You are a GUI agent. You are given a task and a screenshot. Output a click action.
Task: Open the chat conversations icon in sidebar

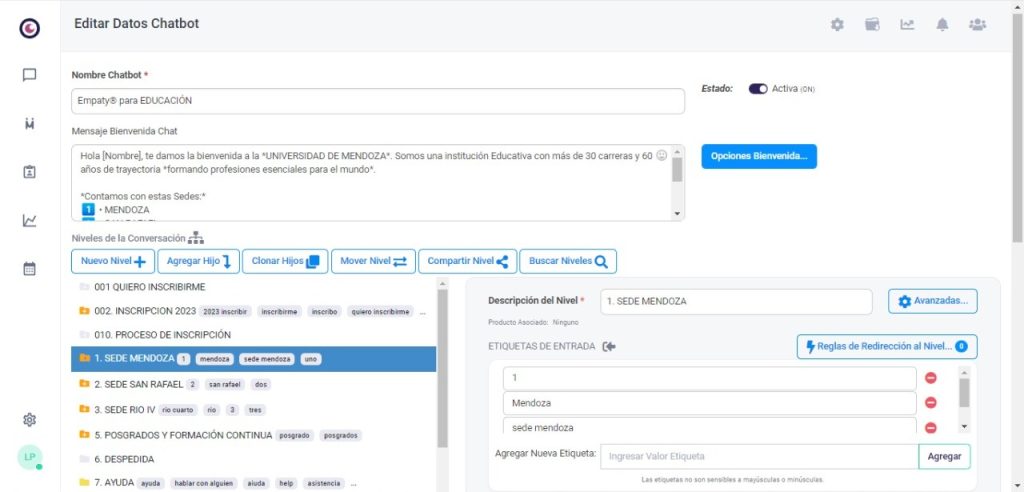click(x=29, y=75)
